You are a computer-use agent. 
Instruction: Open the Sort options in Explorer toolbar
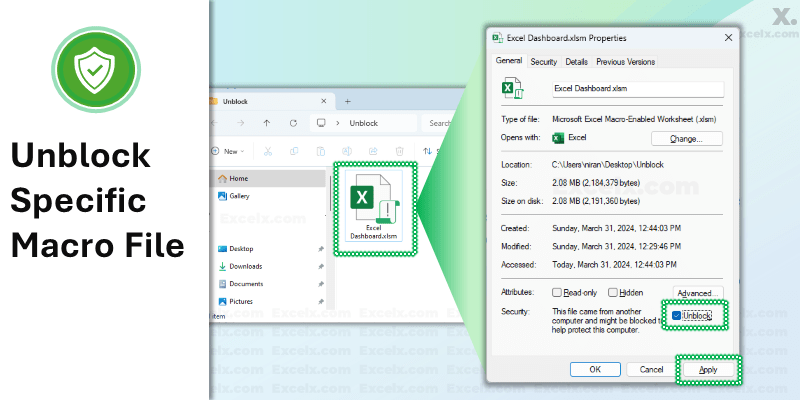[432, 151]
